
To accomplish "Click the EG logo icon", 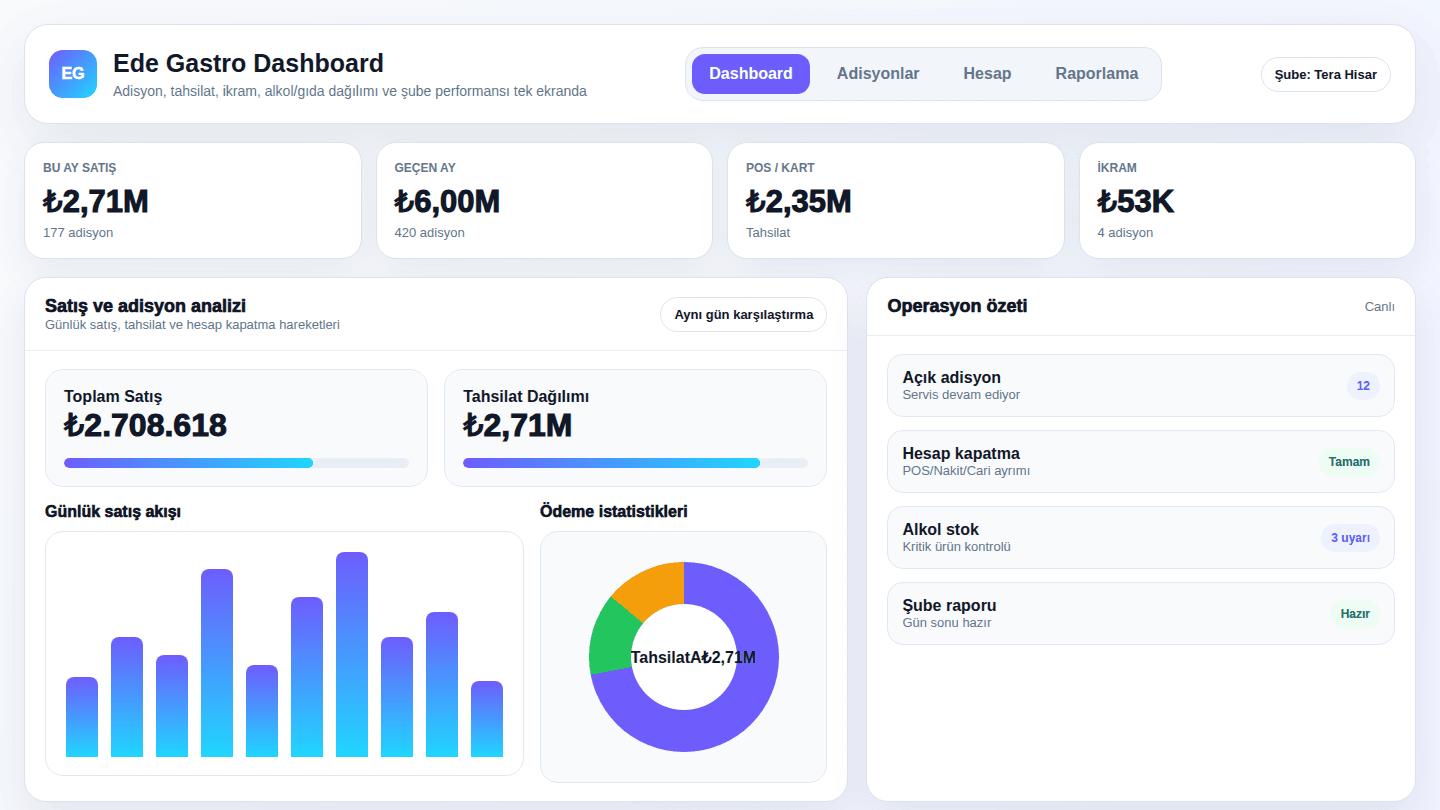I will (73, 74).
